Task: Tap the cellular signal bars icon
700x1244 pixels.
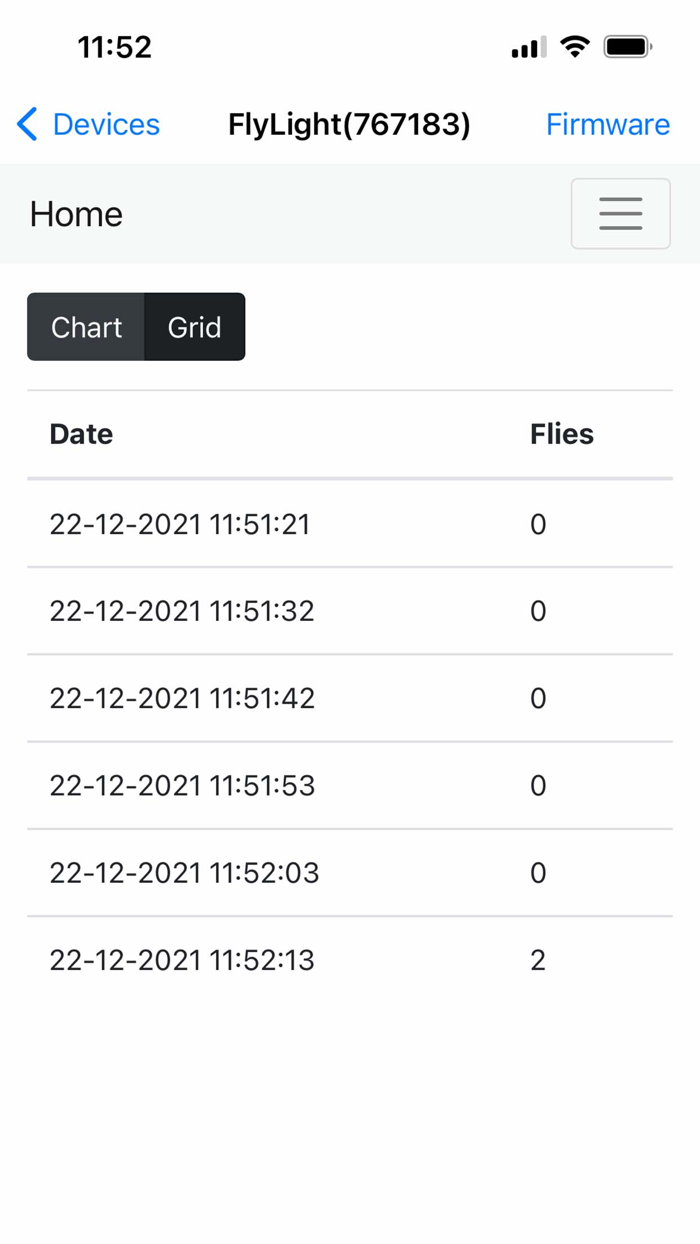Action: tap(528, 47)
